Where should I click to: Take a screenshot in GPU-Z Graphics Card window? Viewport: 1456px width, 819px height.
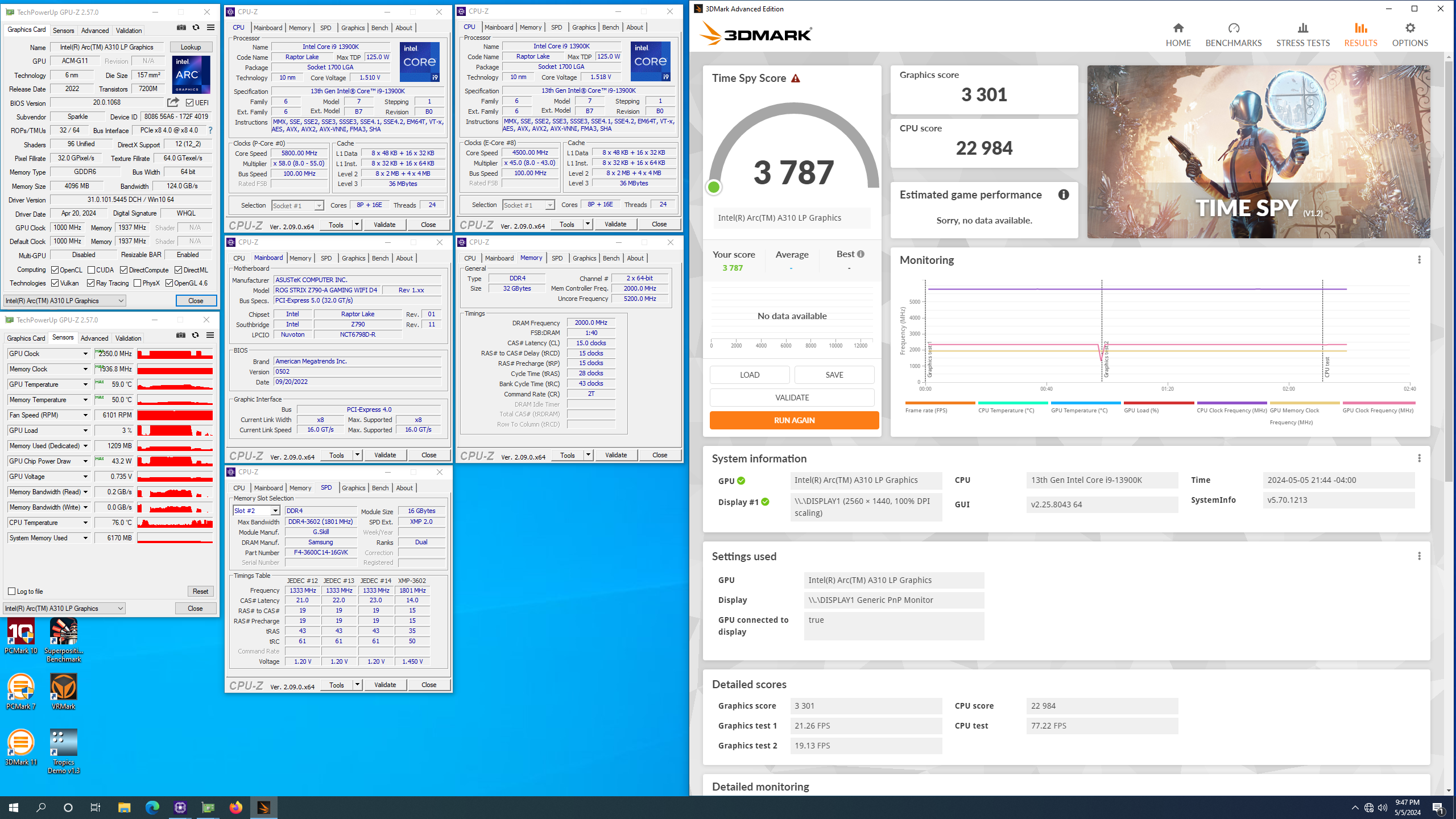181,27
